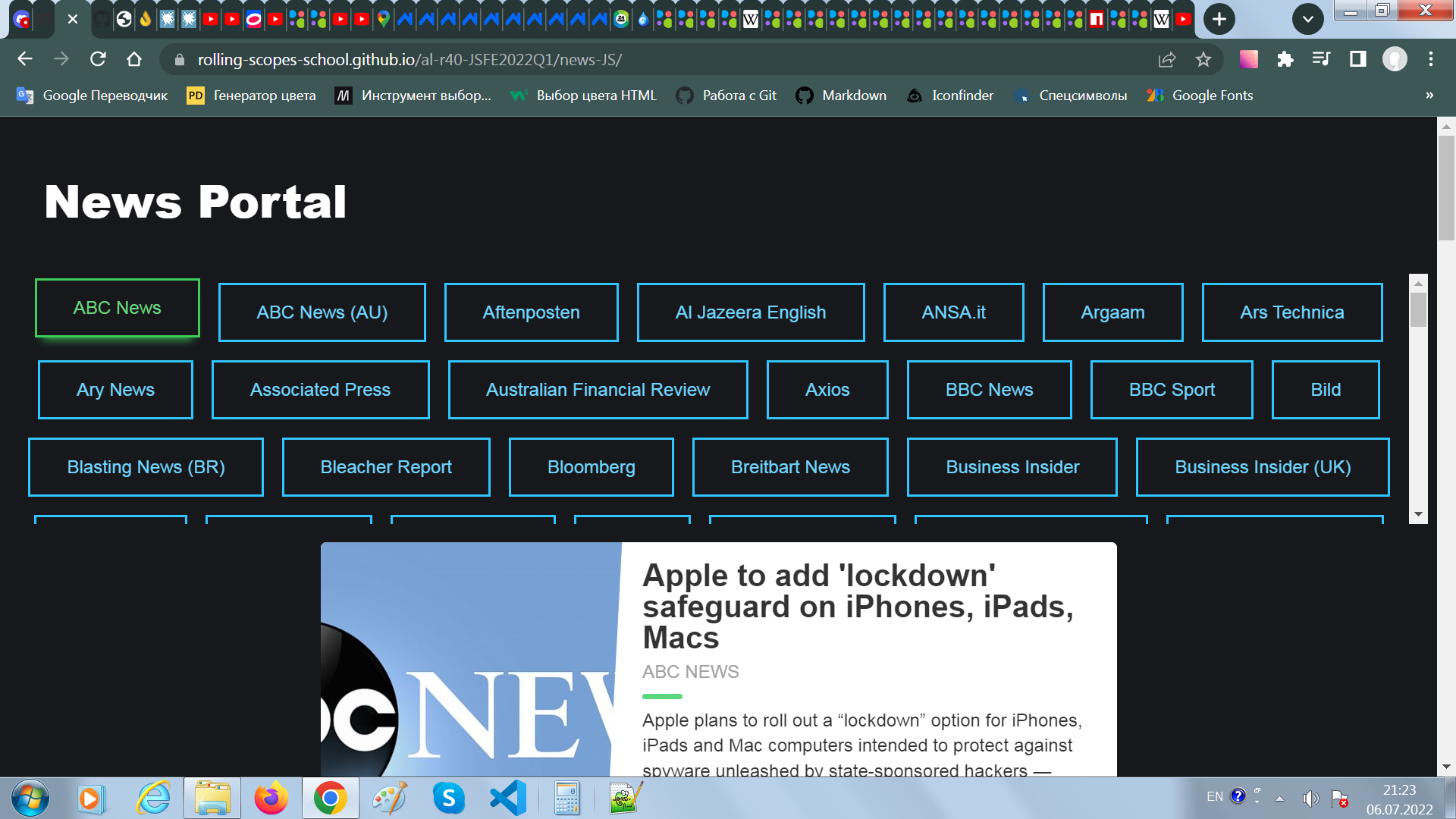
Task: Open a new tab with plus button
Action: point(1219,19)
